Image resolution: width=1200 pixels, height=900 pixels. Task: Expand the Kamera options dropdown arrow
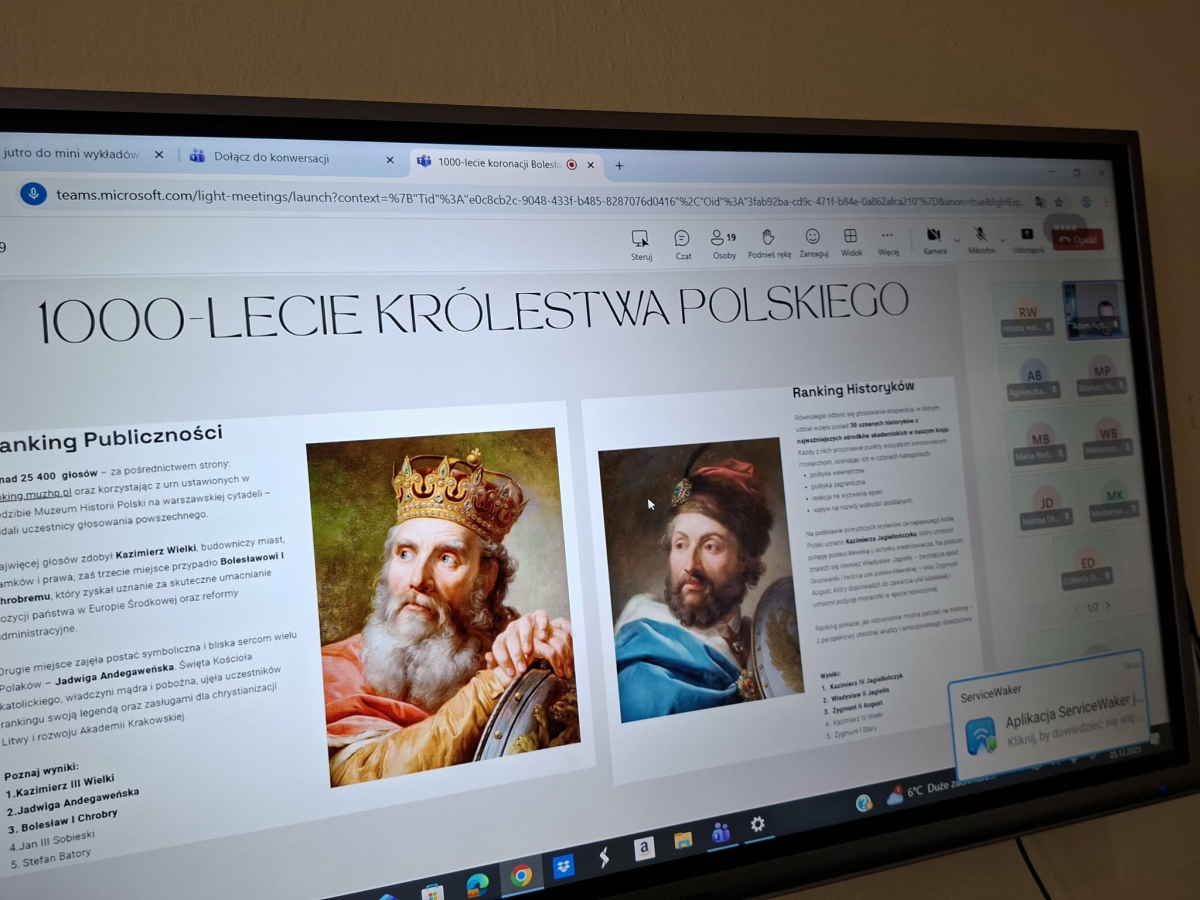coord(956,240)
